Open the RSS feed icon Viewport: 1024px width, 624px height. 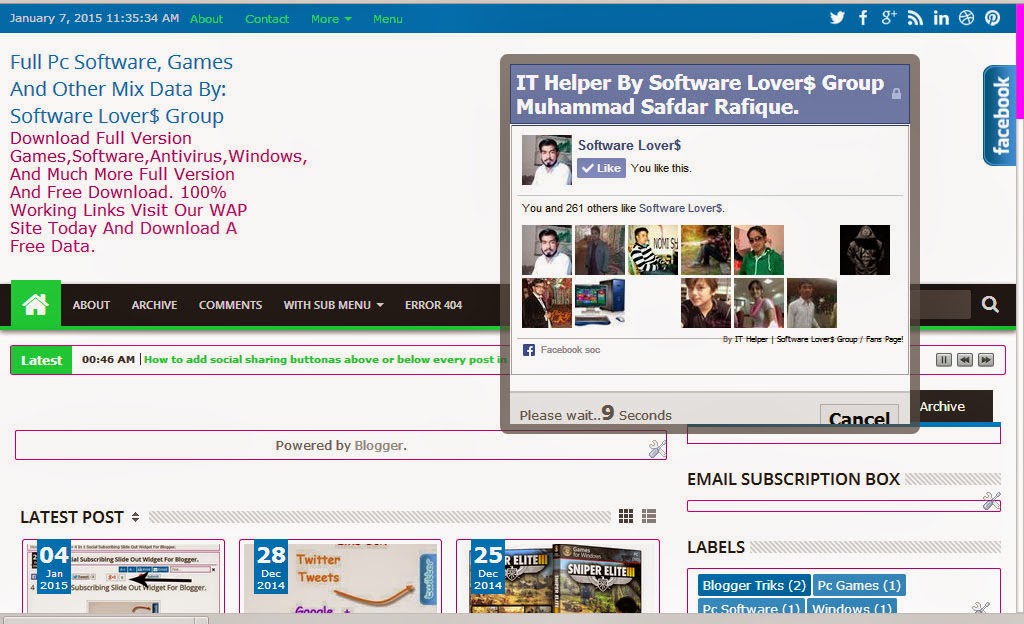point(915,18)
